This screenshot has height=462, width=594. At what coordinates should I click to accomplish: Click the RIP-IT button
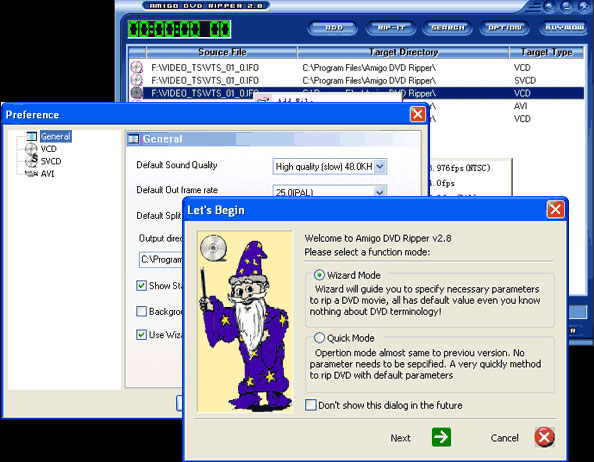391,28
